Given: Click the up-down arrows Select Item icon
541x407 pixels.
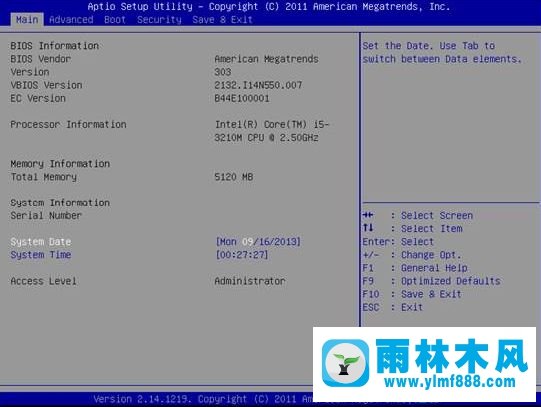Looking at the screenshot, I should pyautogui.click(x=368, y=228).
